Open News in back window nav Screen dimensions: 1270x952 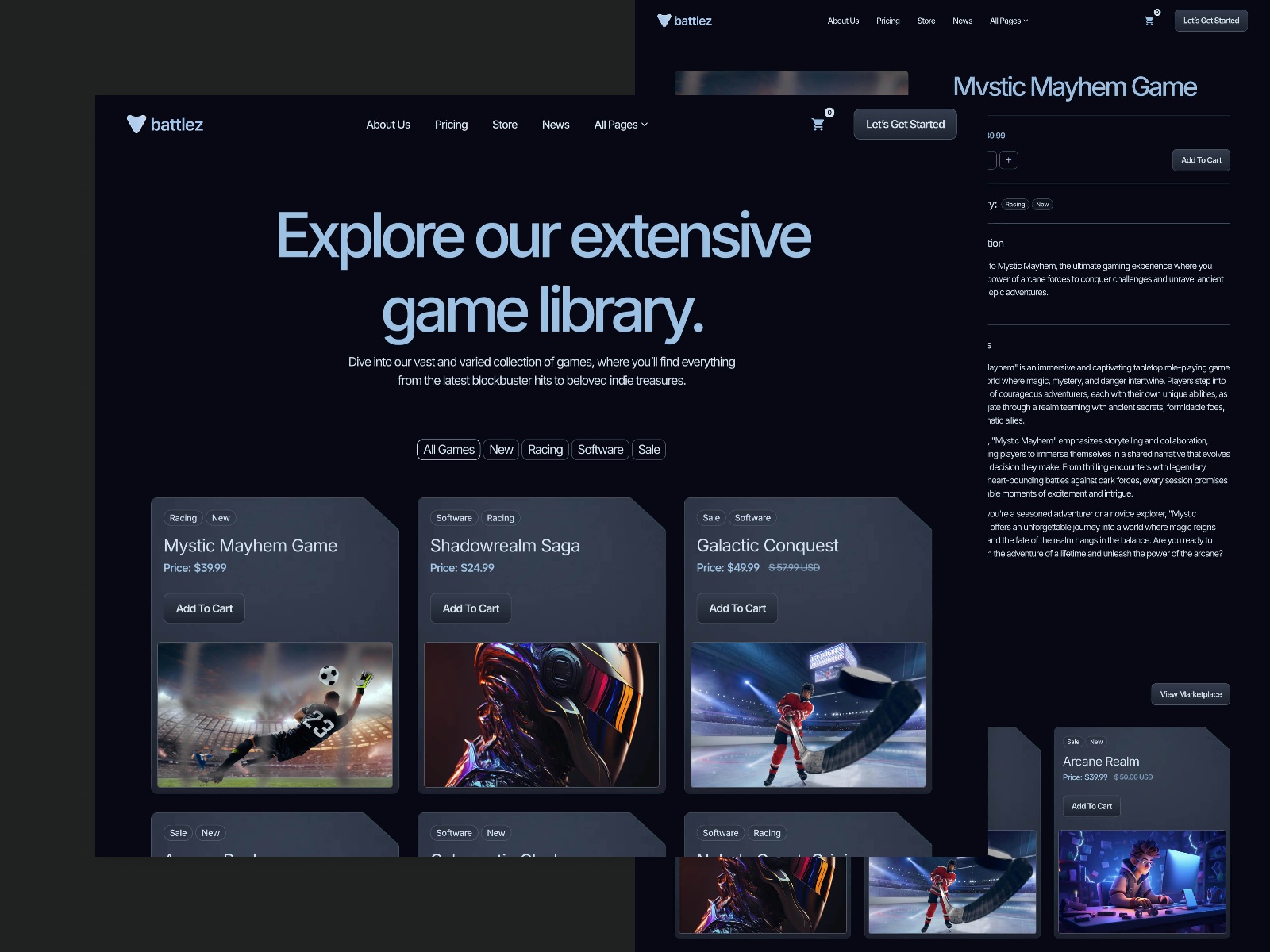962,21
